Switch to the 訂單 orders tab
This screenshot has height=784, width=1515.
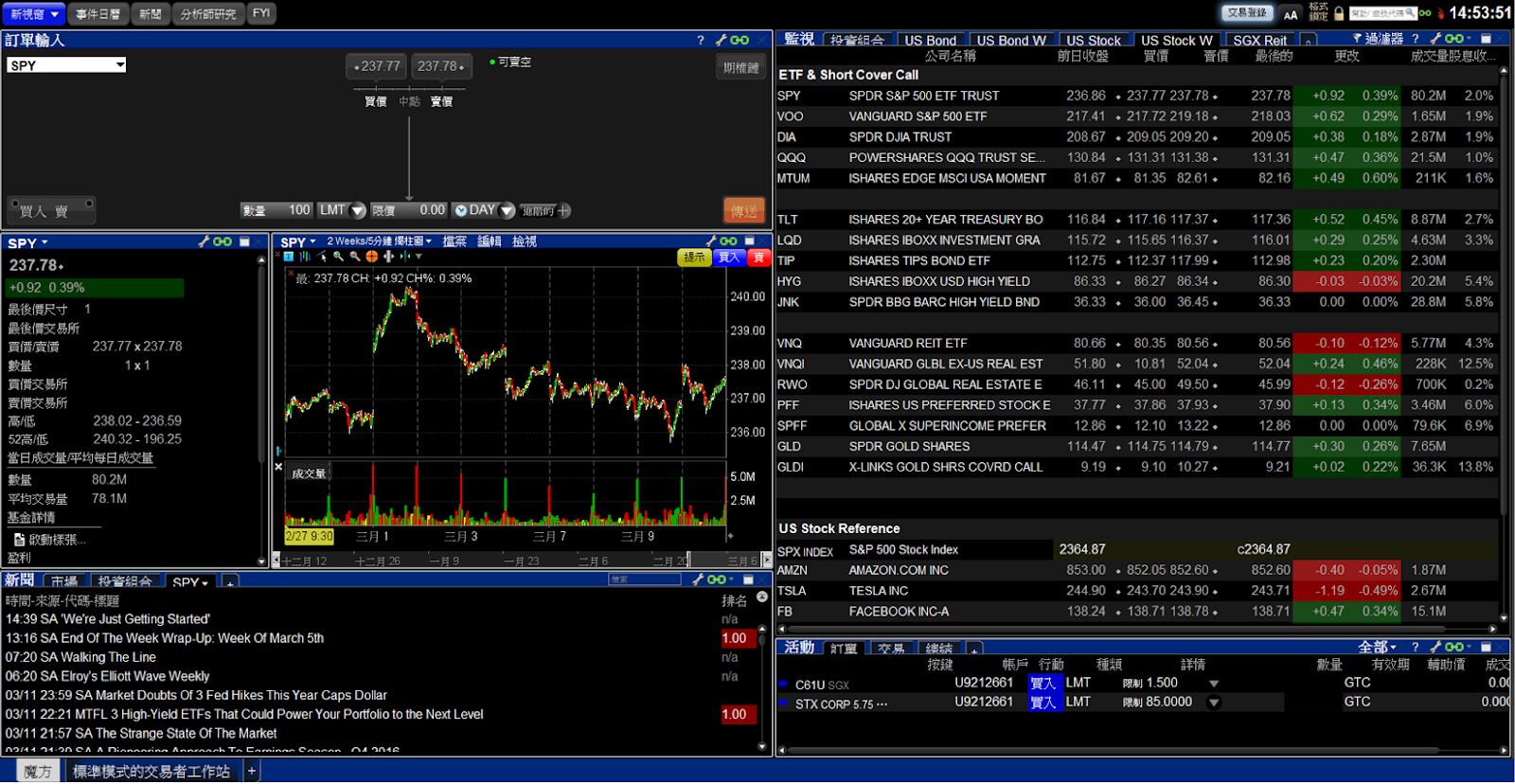[844, 650]
